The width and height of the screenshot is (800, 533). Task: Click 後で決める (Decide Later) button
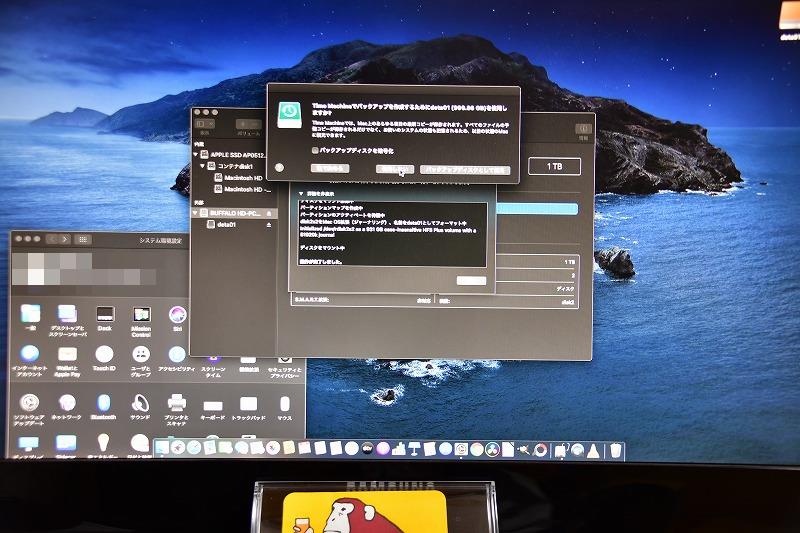[330, 168]
